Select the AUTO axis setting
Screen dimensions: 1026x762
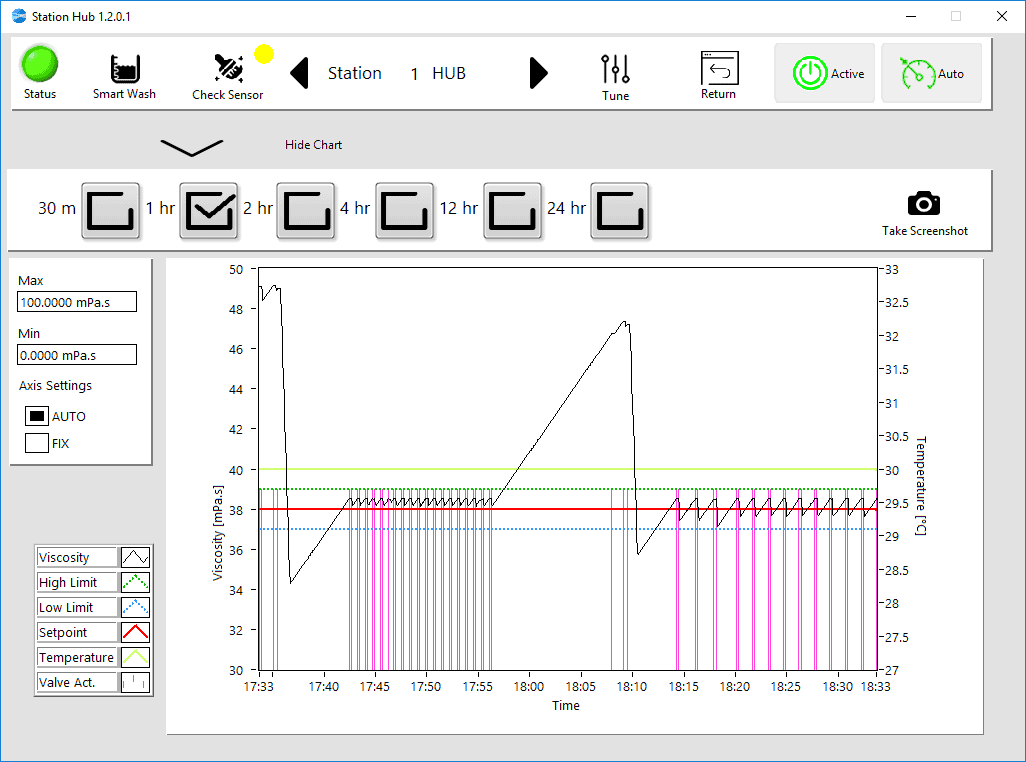[x=37, y=416]
